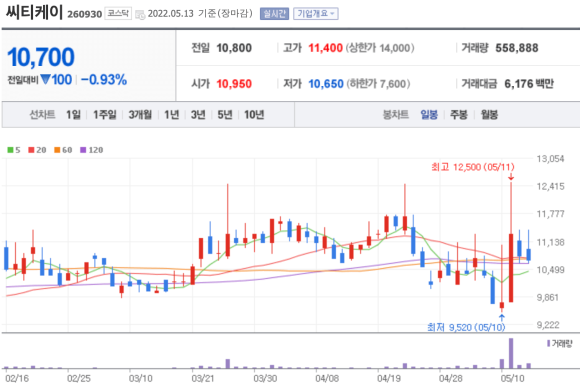Open the 기업개요 dropdown

point(316,14)
